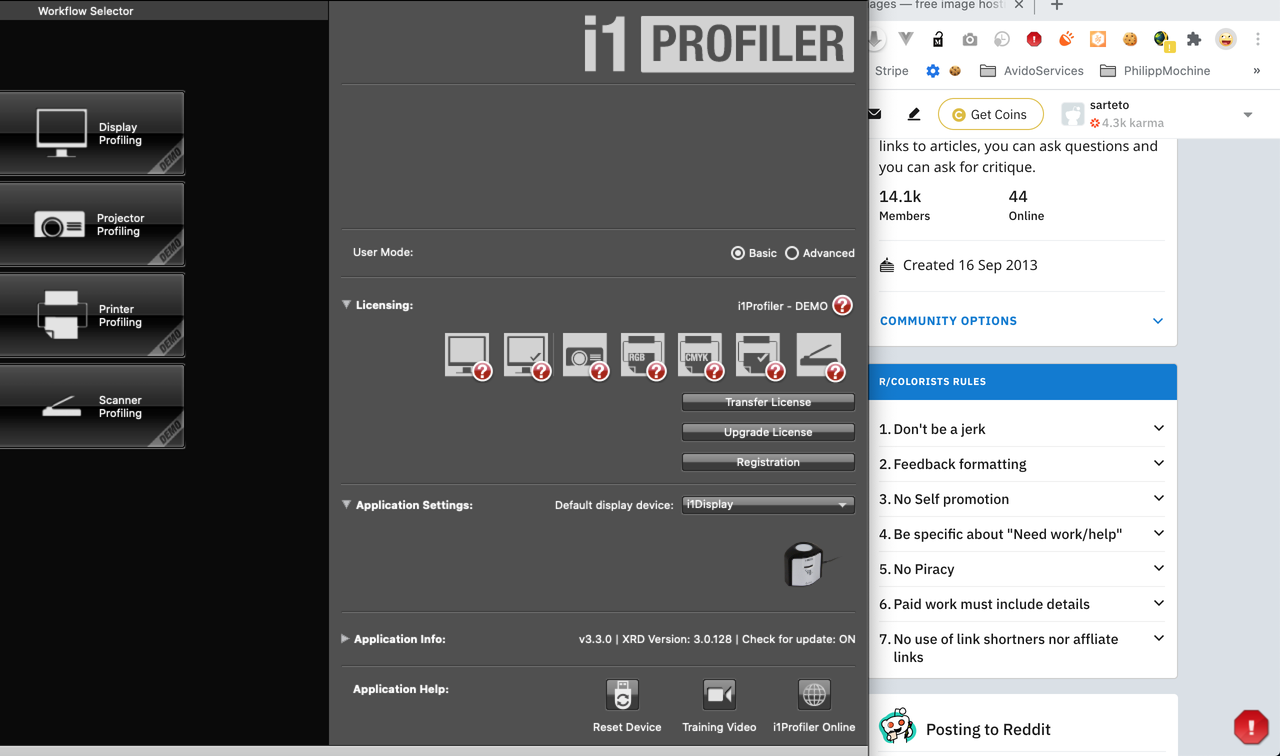Click the display quality check license icon

[526, 355]
